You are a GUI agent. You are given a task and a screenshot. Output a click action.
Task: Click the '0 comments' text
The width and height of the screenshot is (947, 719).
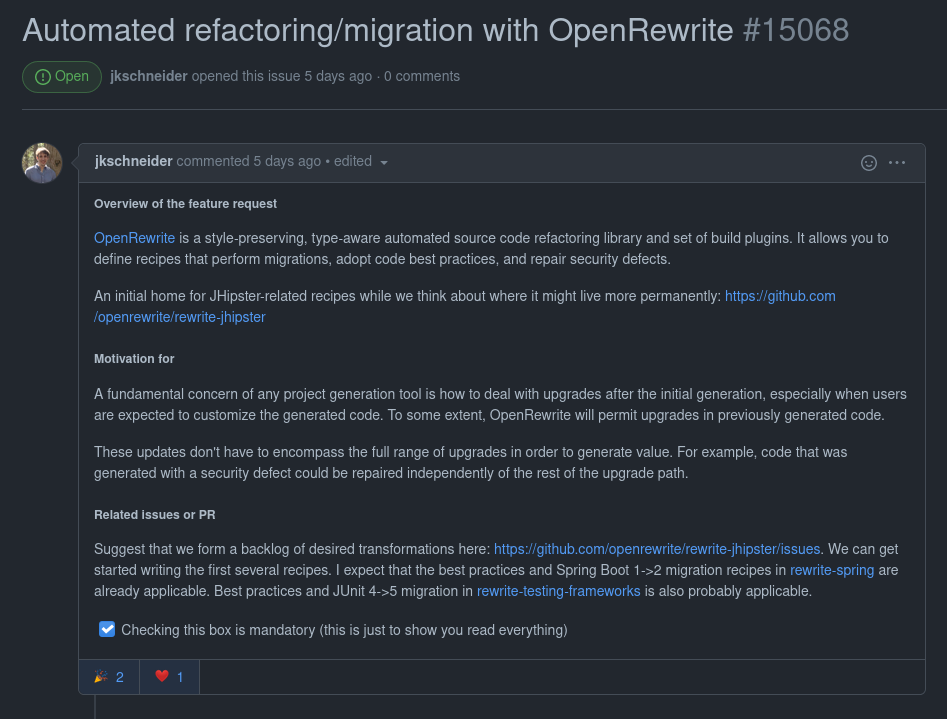click(422, 76)
